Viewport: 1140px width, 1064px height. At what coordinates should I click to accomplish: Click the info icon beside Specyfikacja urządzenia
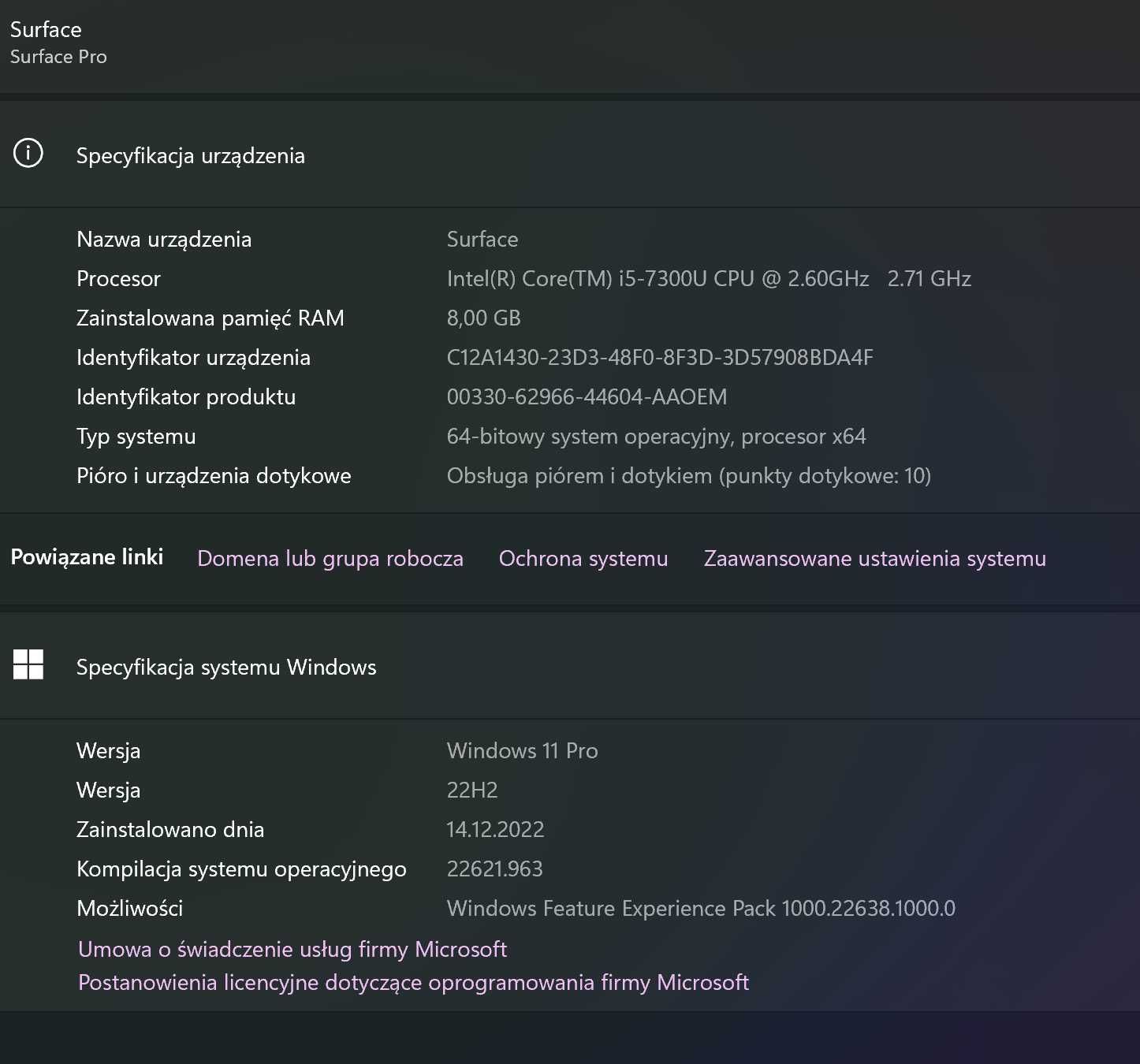(x=28, y=153)
